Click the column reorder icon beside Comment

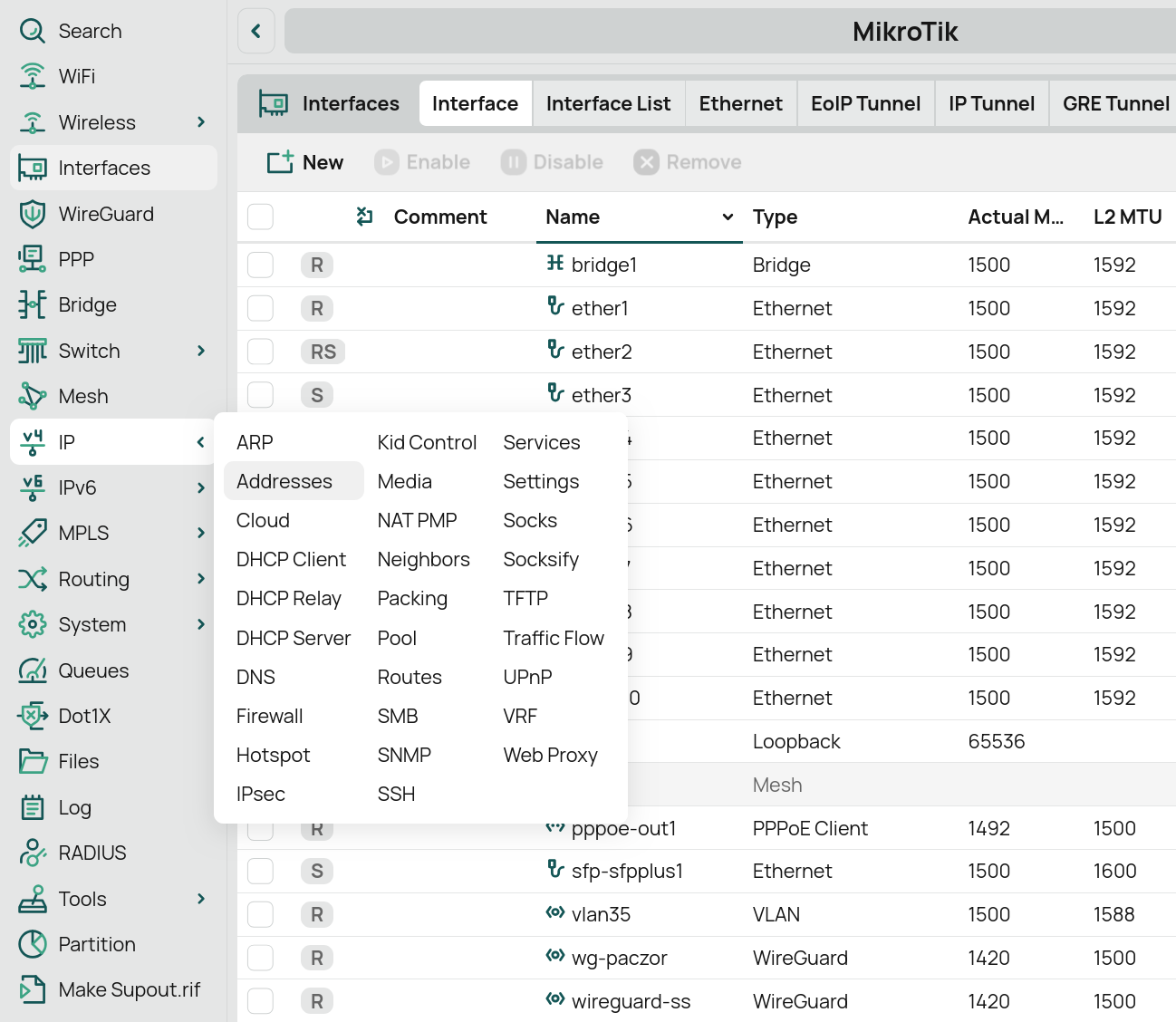(x=364, y=217)
